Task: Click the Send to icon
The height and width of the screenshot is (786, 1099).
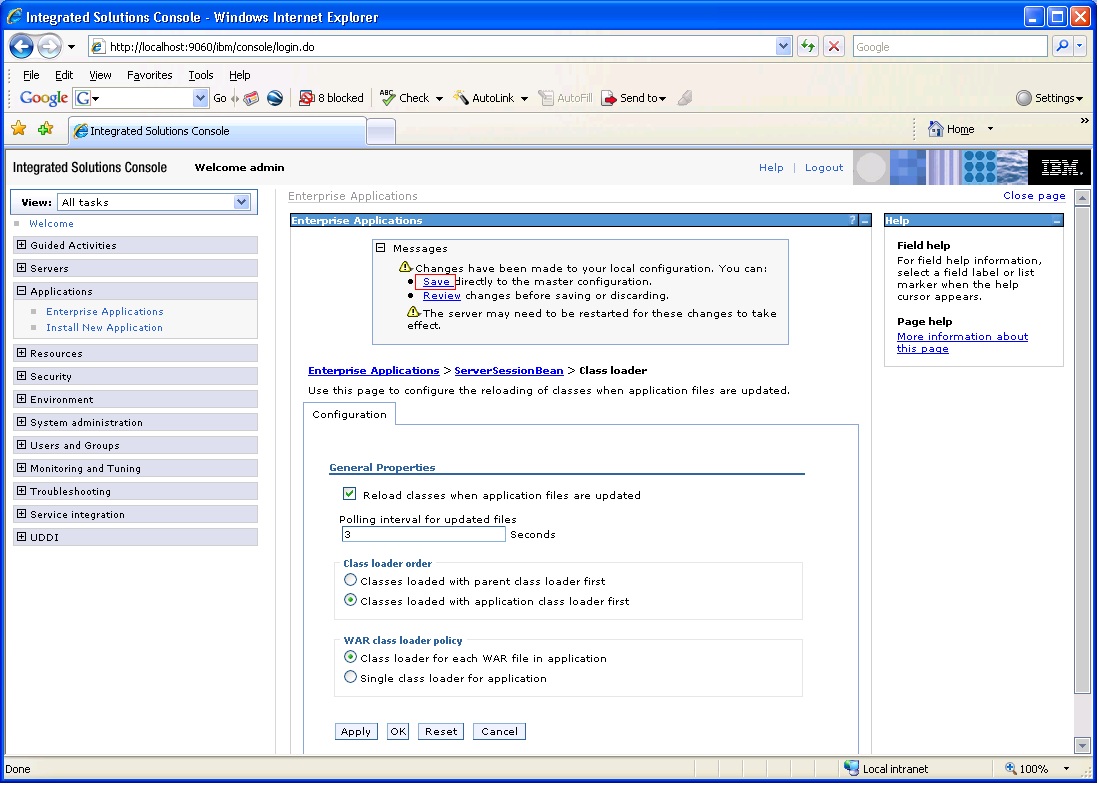Action: coord(609,98)
